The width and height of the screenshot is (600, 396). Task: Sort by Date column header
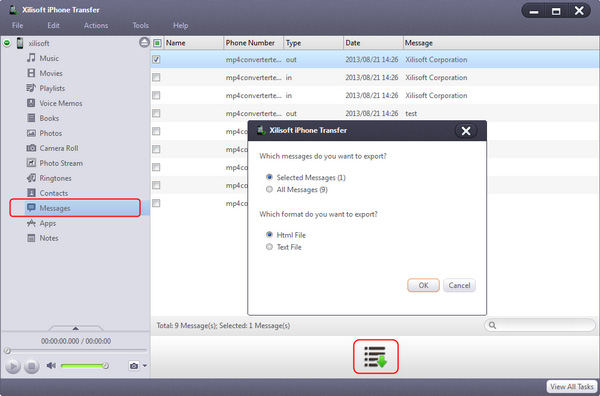[373, 43]
